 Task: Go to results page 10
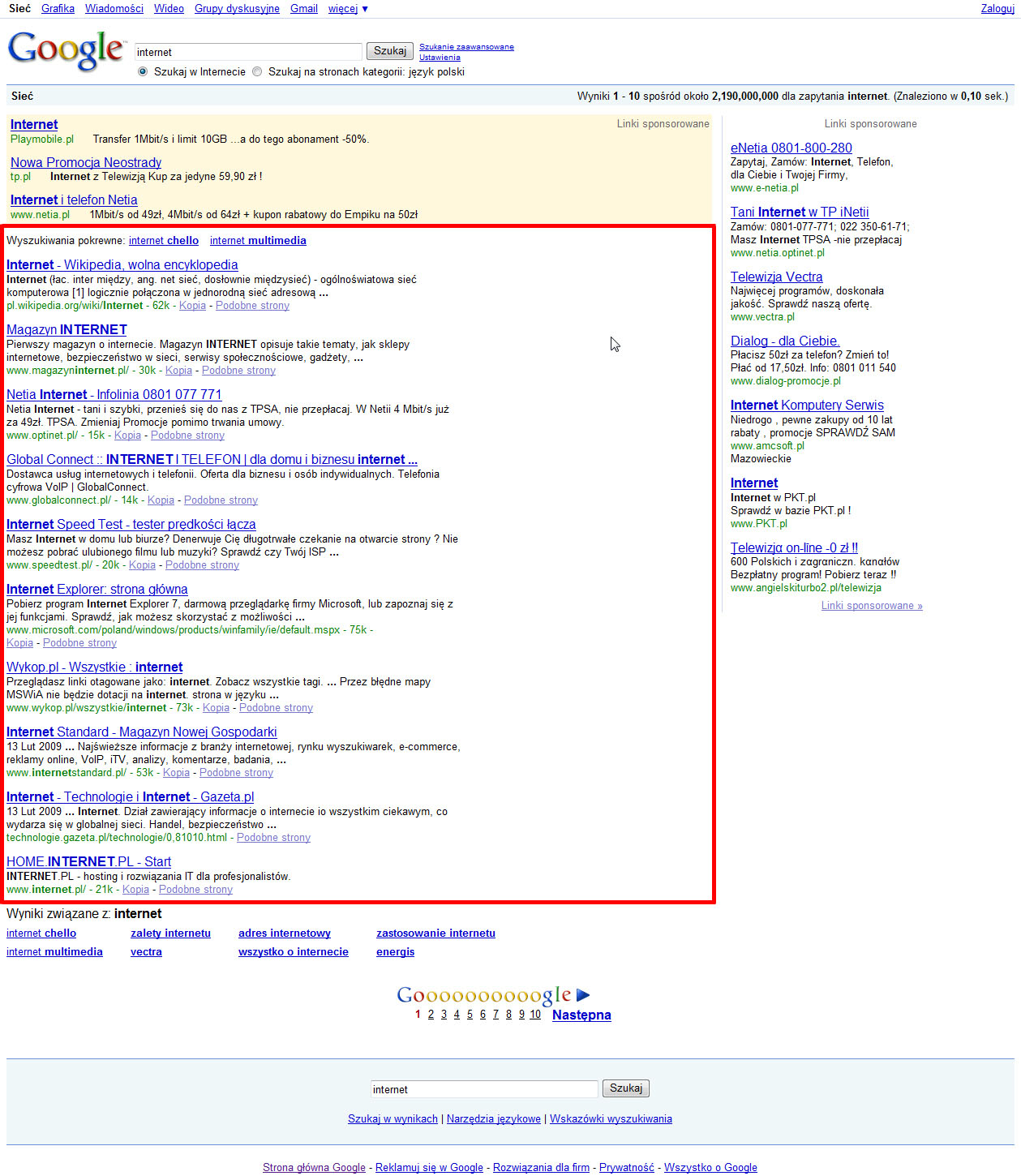coord(535,1015)
